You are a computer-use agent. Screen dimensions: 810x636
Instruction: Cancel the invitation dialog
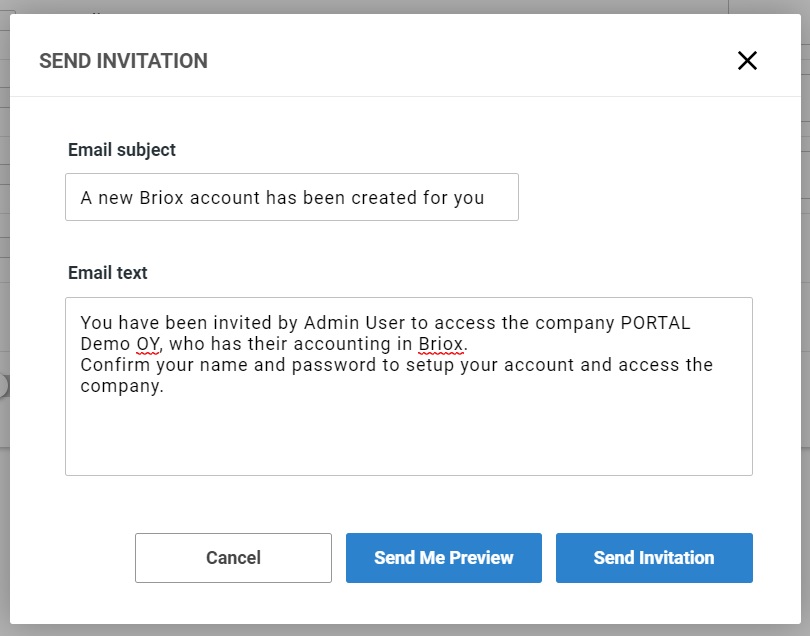pos(233,557)
